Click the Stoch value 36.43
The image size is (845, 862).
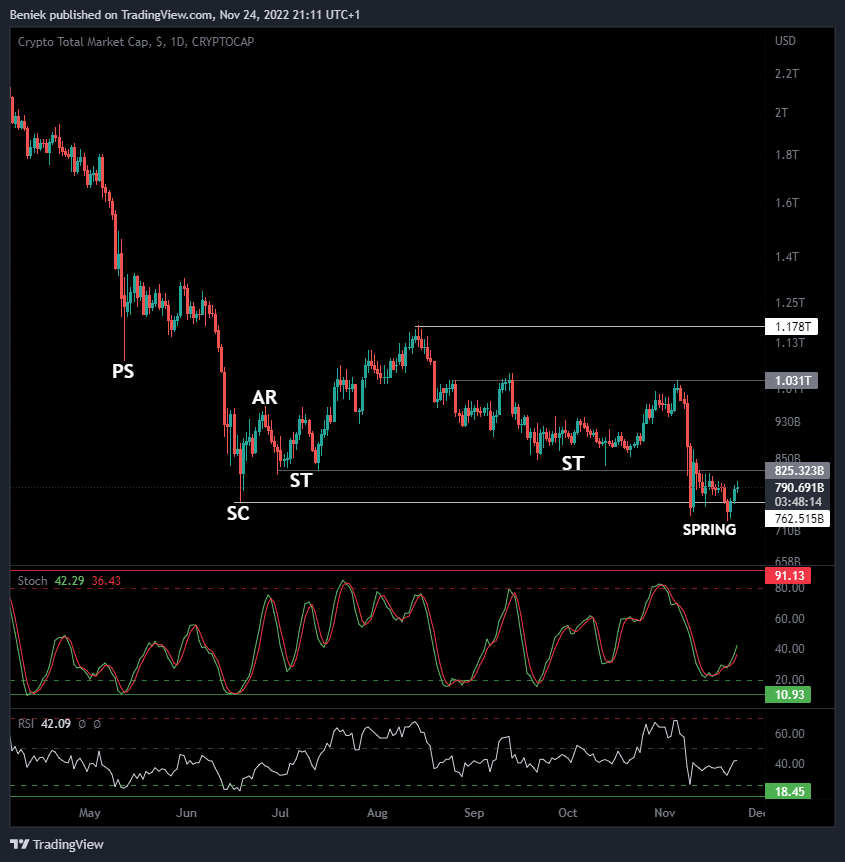(x=106, y=581)
